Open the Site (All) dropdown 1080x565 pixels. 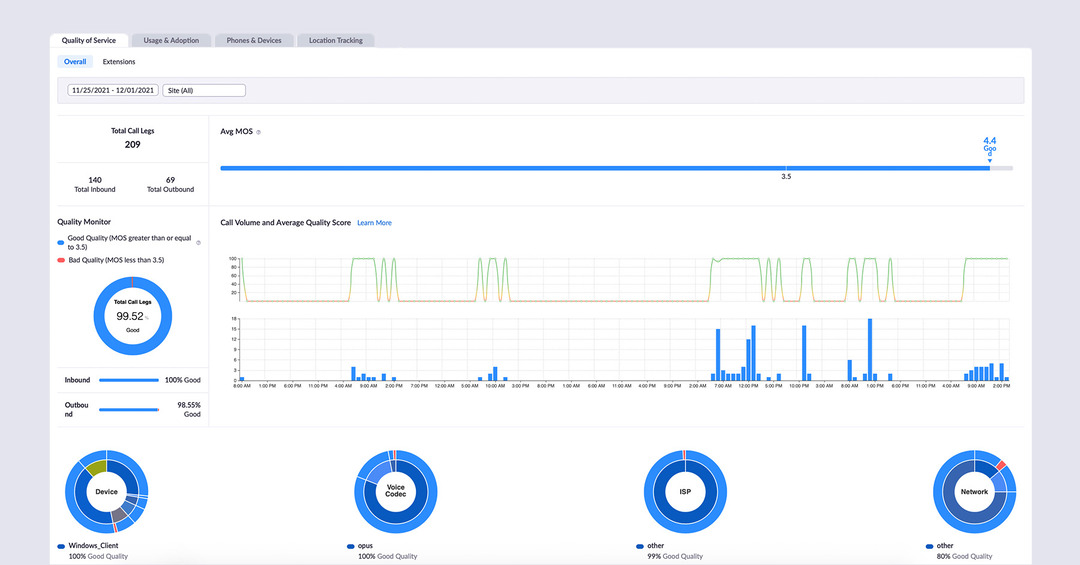(x=204, y=90)
